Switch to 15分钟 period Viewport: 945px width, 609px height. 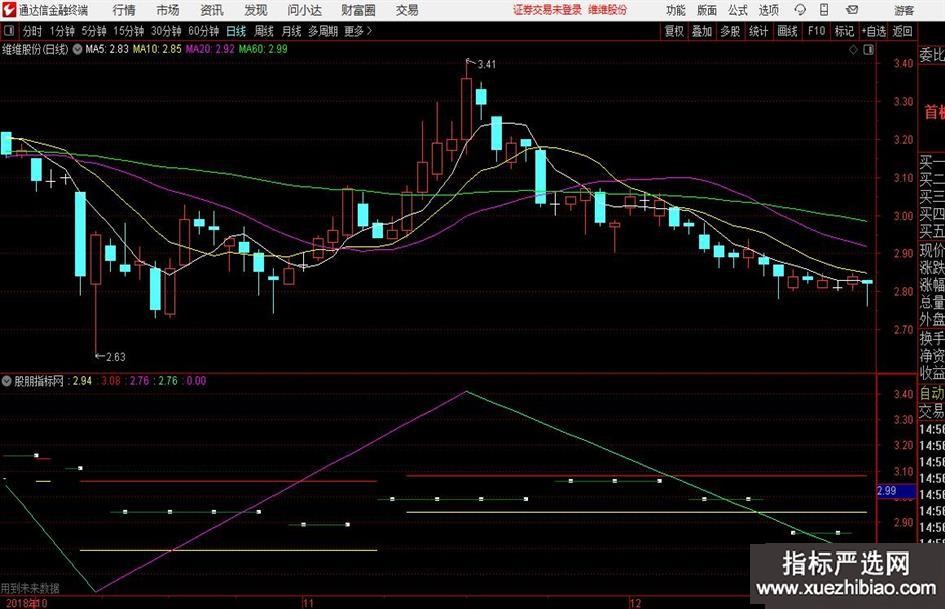pyautogui.click(x=129, y=31)
